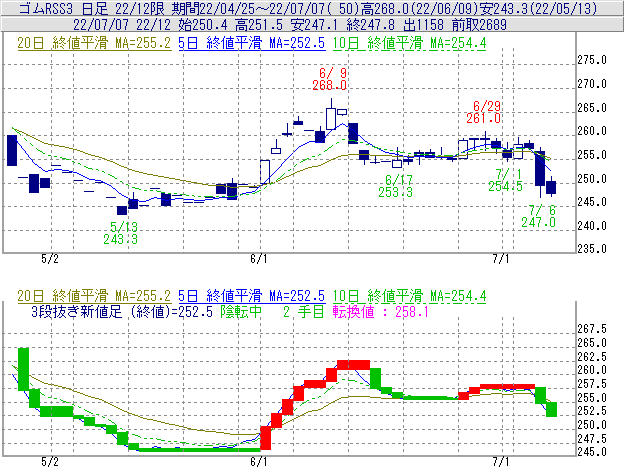Click the 20日 終値平滑 MA=255.2 legend in upper chart
Image resolution: width=624 pixels, height=475 pixels.
pyautogui.click(x=94, y=43)
